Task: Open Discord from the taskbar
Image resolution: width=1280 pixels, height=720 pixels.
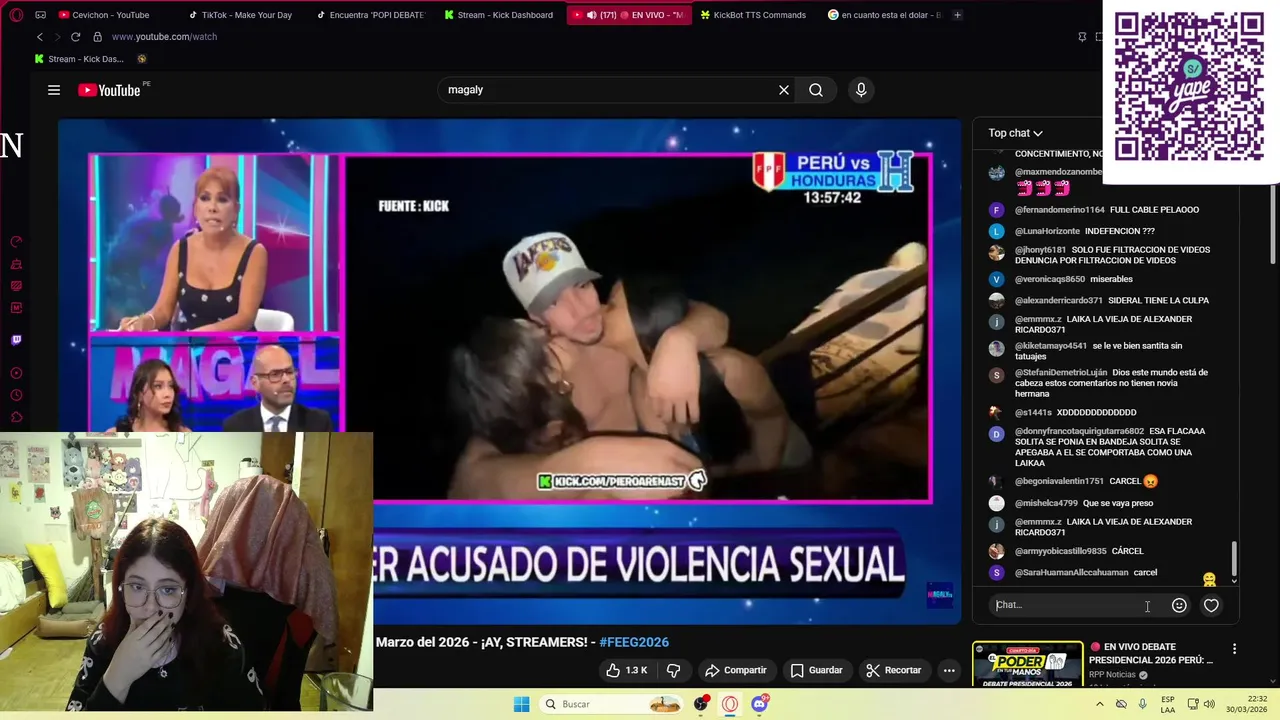Action: click(759, 704)
